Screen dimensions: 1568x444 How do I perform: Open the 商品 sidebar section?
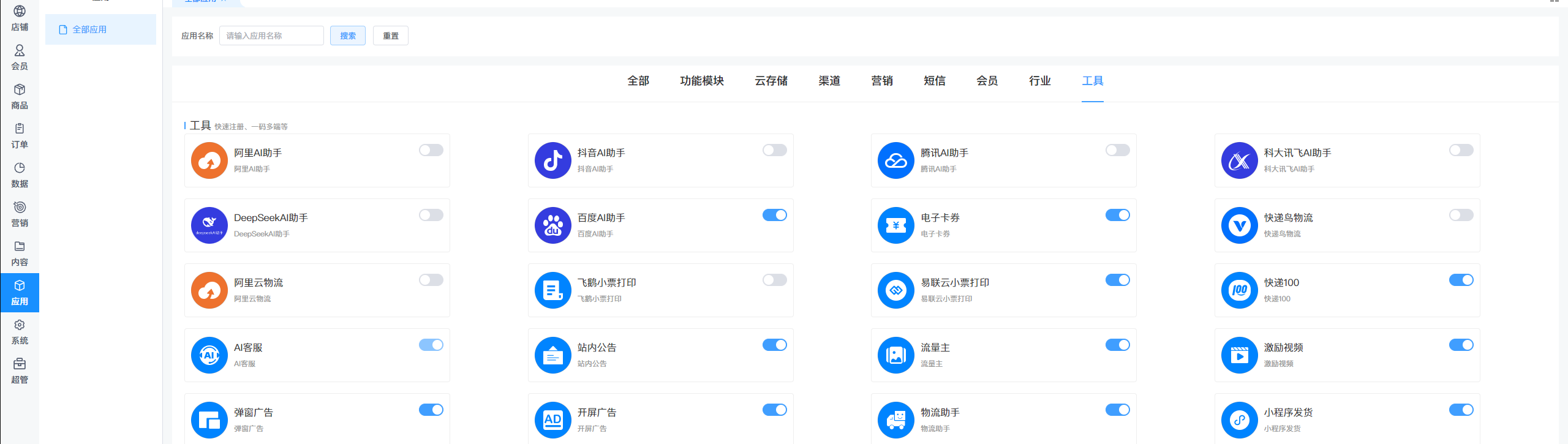(x=20, y=97)
